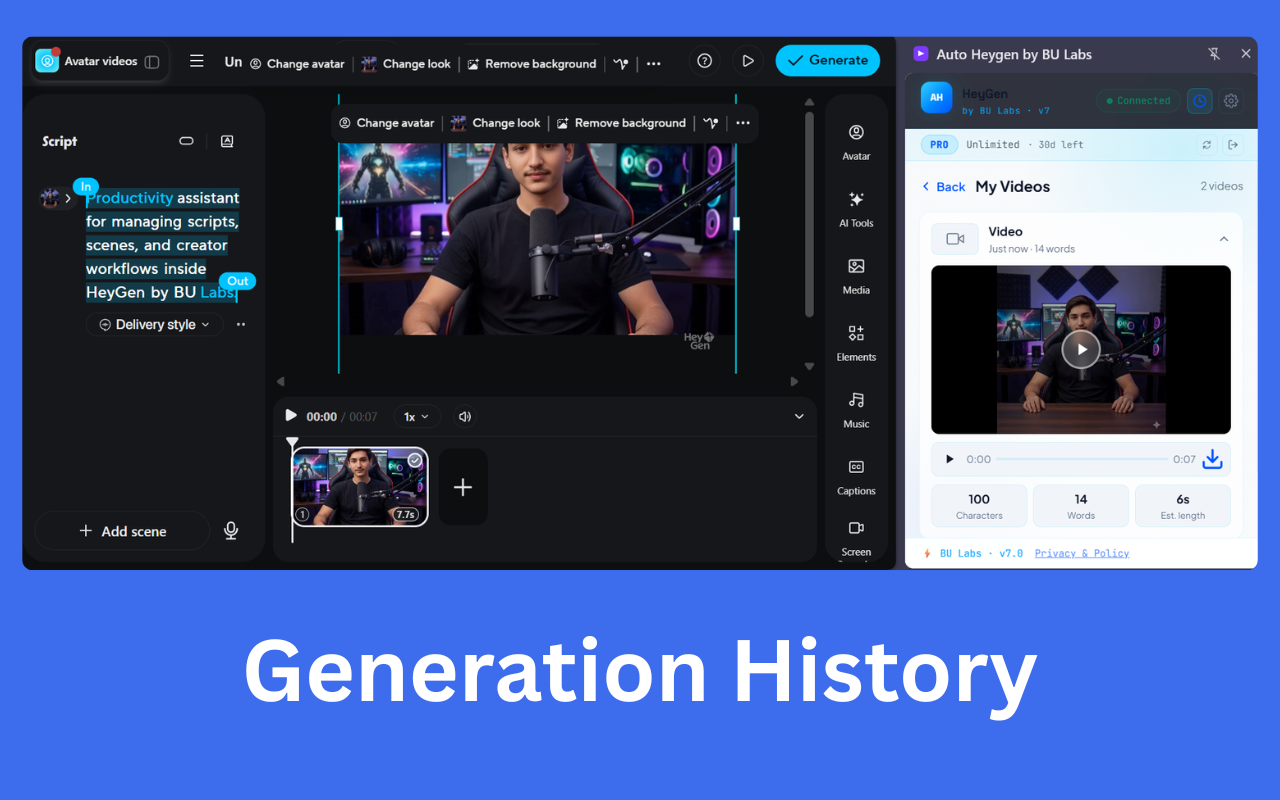Unpin the Auto Heygen panel
This screenshot has height=800, width=1280.
pyautogui.click(x=1214, y=54)
